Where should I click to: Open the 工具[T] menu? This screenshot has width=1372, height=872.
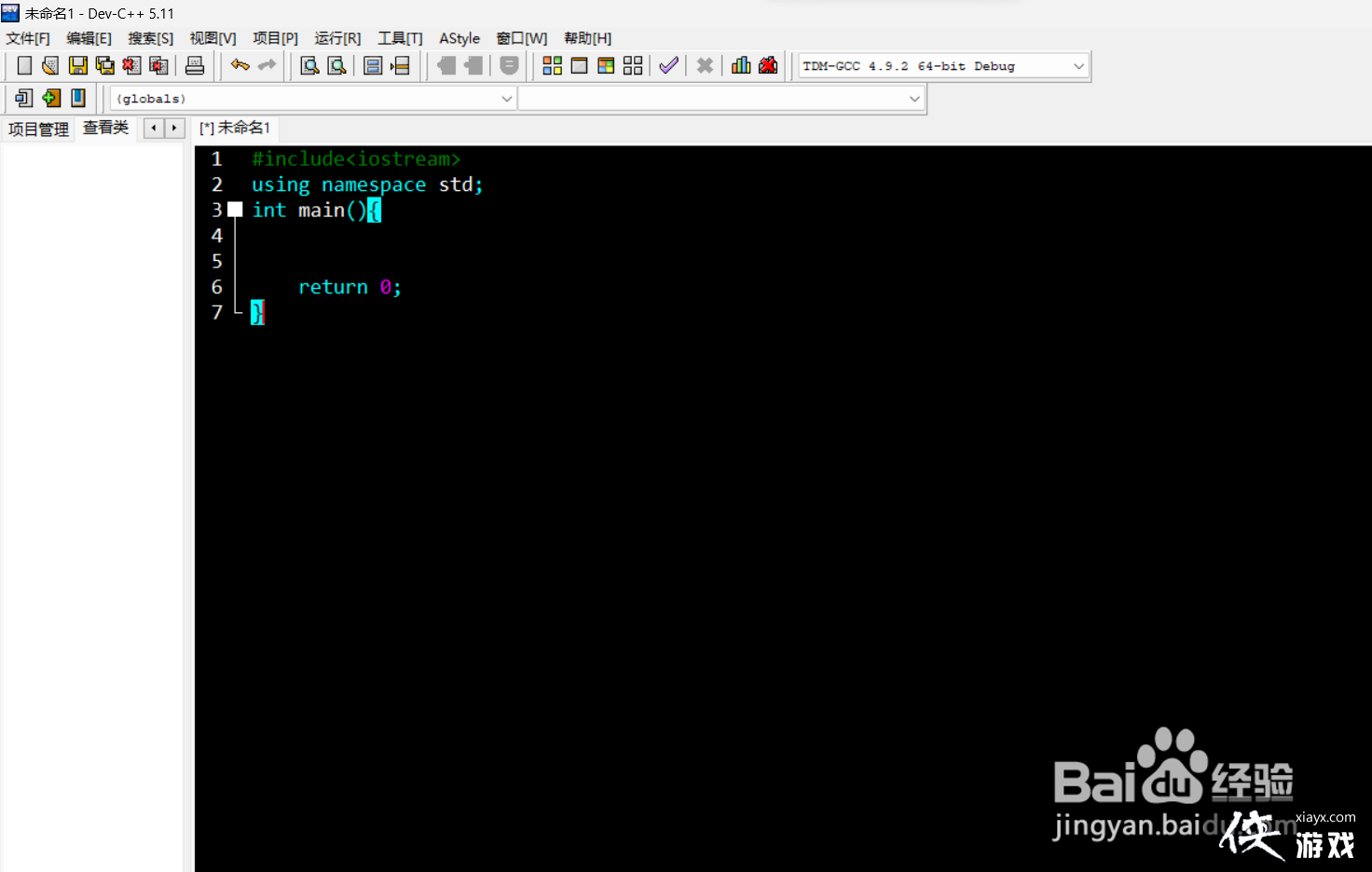point(400,38)
